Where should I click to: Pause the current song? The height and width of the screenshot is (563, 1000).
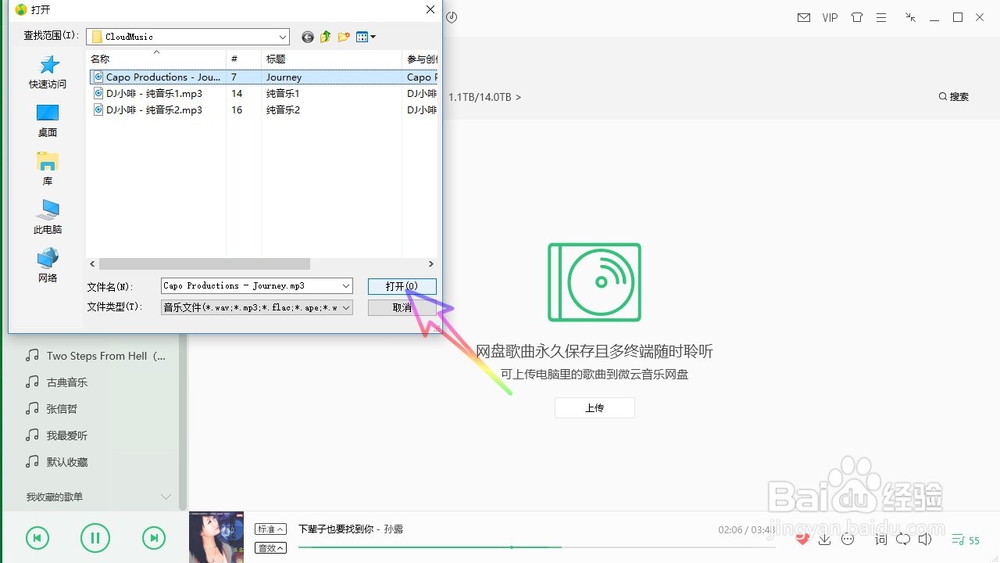(95, 538)
